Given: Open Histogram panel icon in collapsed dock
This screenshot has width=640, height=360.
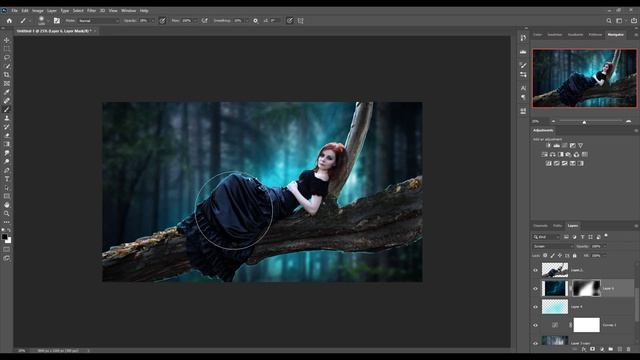Looking at the screenshot, I should 523,52.
